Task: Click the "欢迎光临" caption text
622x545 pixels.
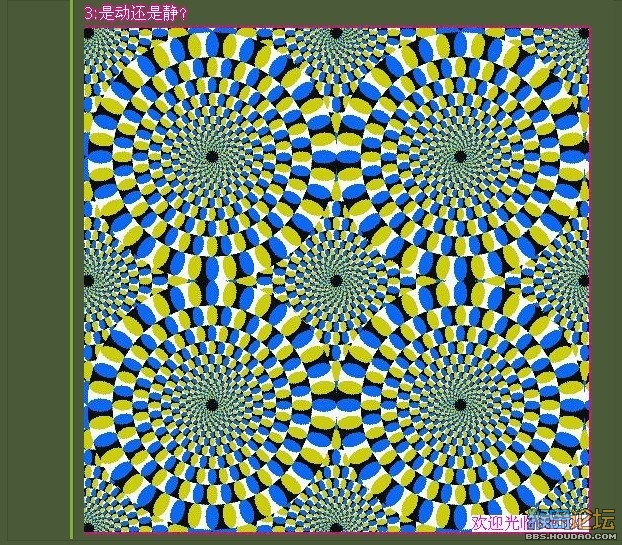Action: pos(505,523)
